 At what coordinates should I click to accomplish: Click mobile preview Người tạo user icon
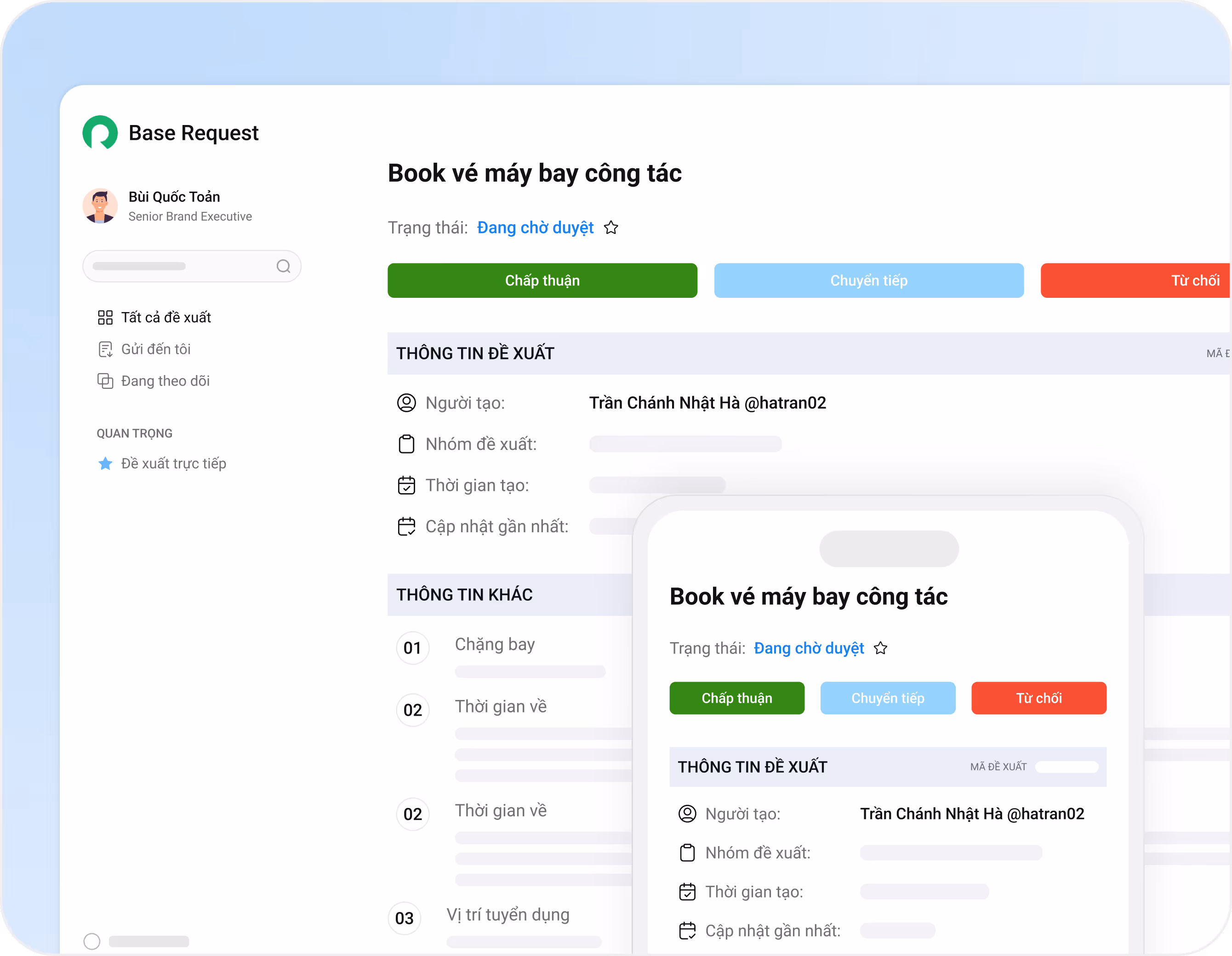[687, 814]
